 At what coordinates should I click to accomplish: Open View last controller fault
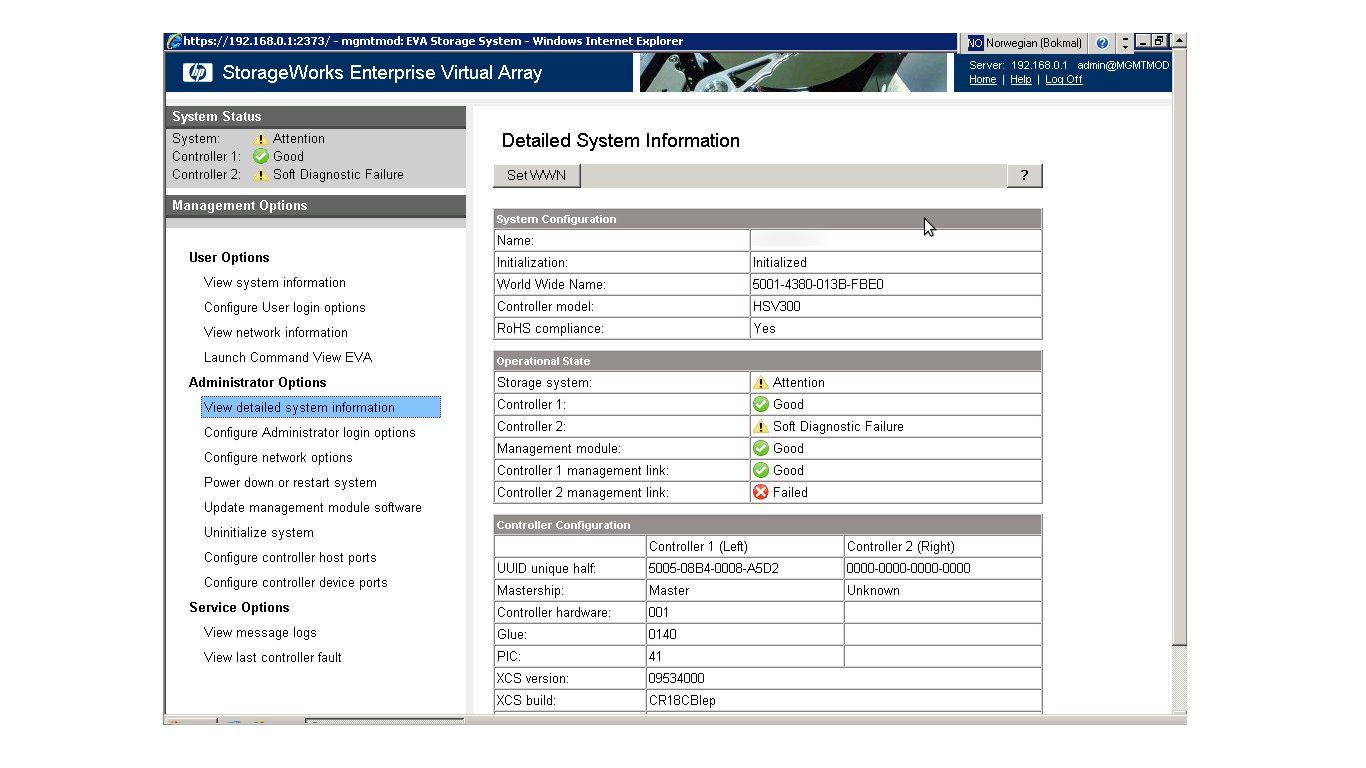[x=273, y=657]
